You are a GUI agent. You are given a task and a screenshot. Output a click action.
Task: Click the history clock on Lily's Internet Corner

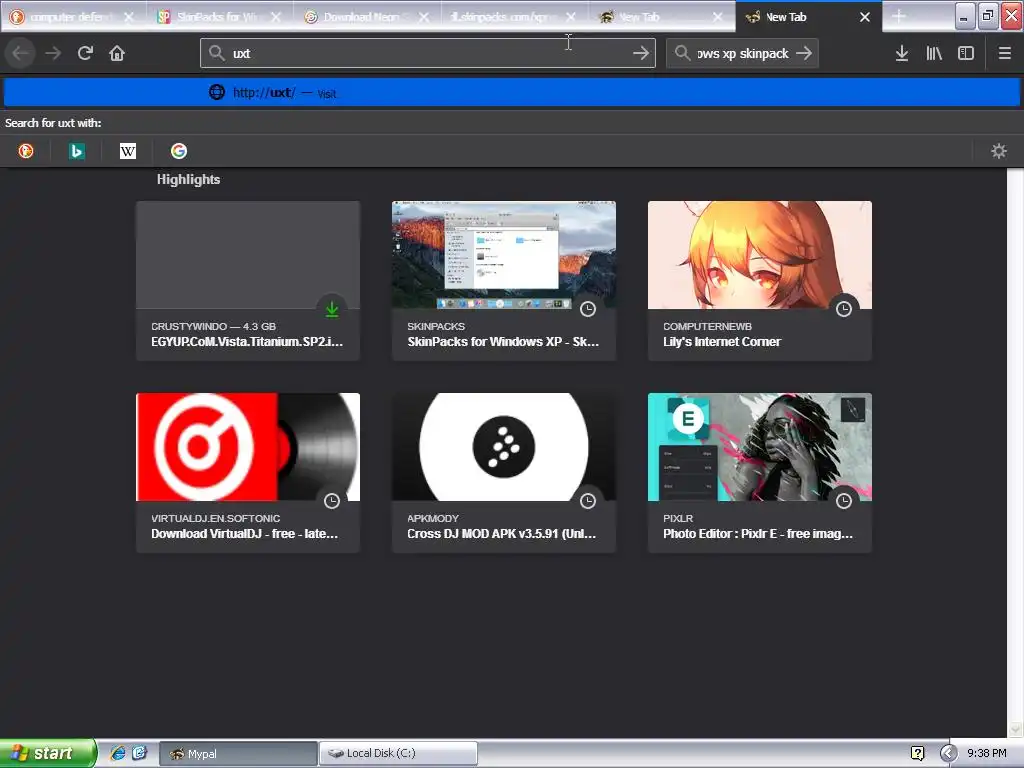point(844,309)
